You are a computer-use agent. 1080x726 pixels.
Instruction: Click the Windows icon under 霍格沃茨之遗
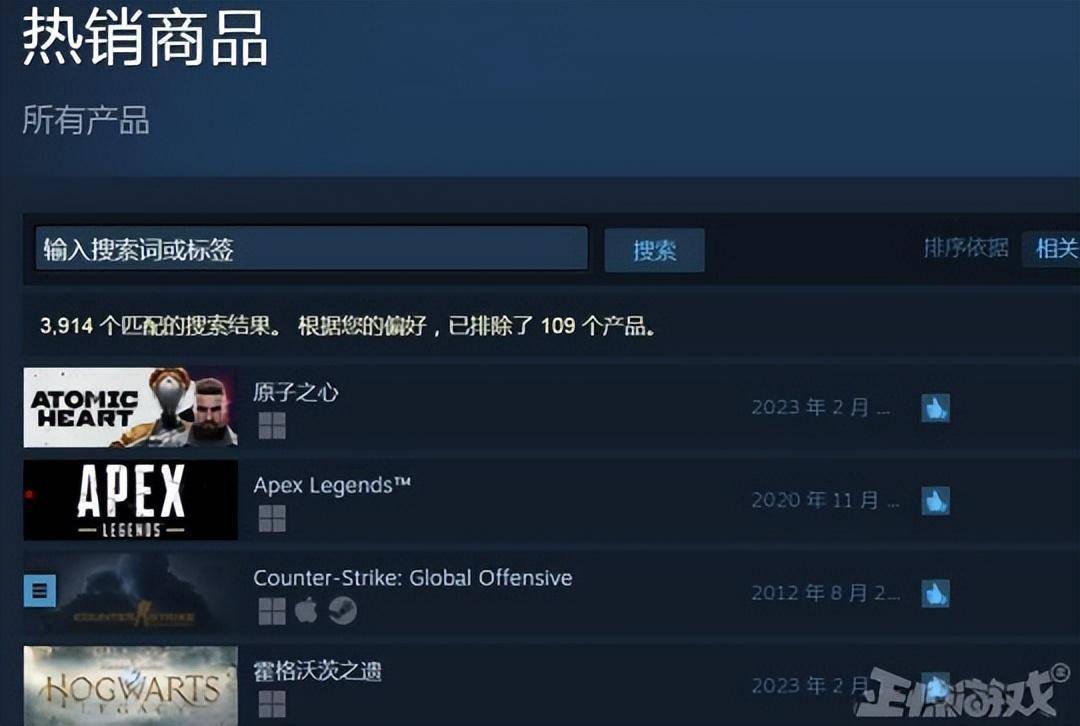coord(272,704)
